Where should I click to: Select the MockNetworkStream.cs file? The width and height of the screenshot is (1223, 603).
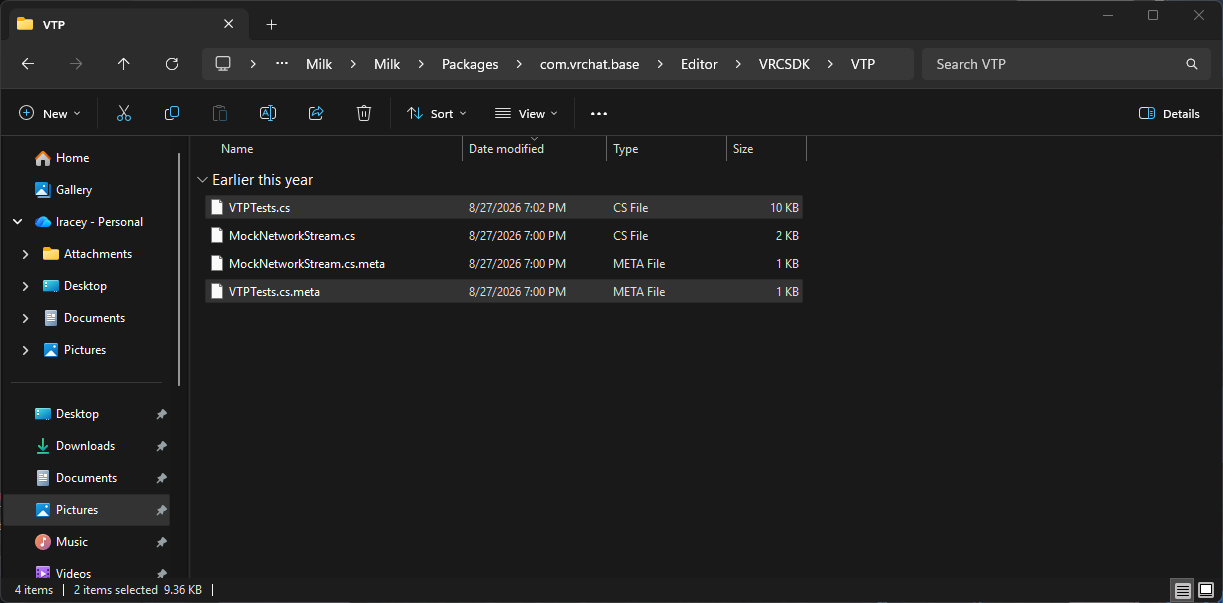click(x=504, y=236)
